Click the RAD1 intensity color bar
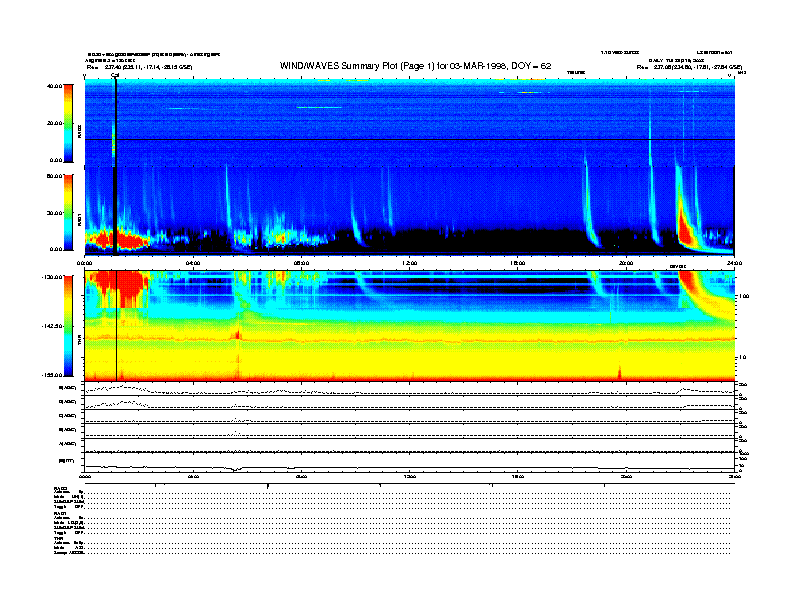The width and height of the screenshot is (792, 612). click(x=68, y=212)
